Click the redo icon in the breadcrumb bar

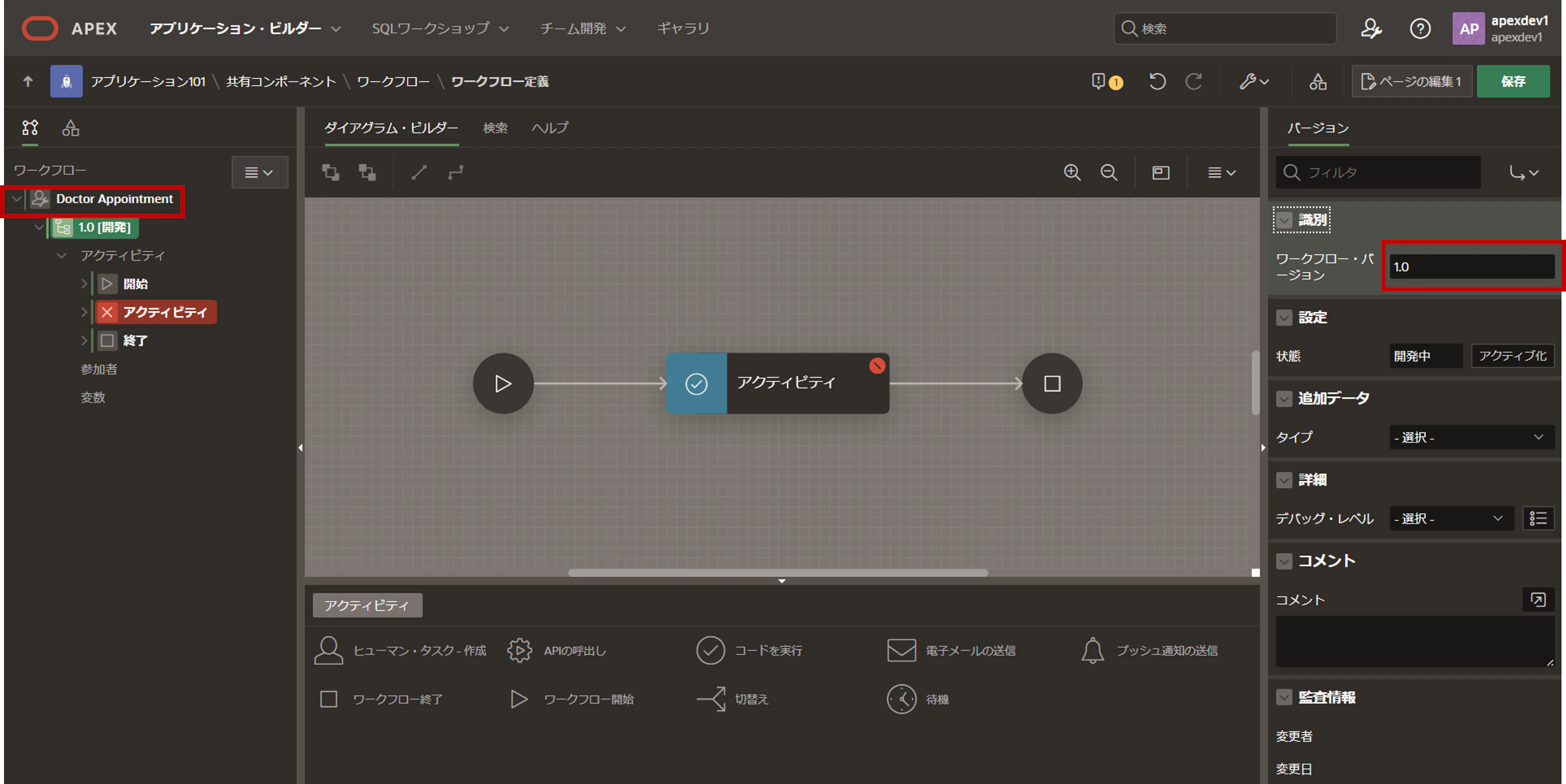coord(1193,81)
